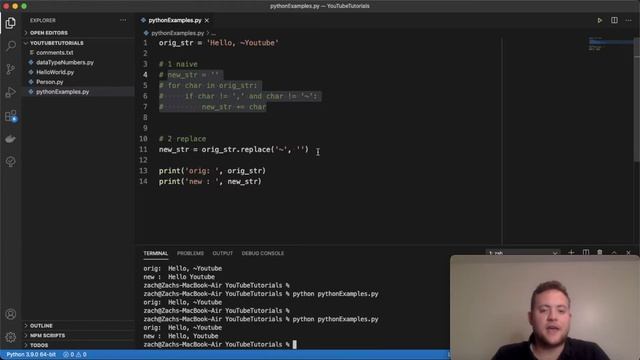Open the Accounts menu icon

11,314
